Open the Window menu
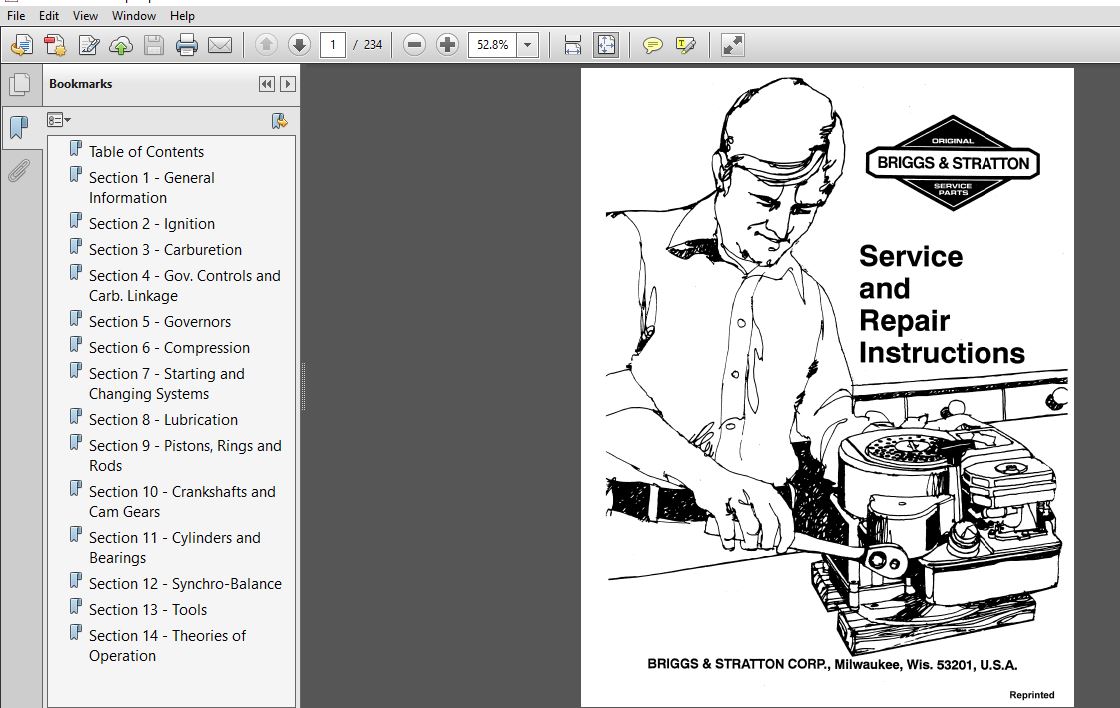 [134, 15]
